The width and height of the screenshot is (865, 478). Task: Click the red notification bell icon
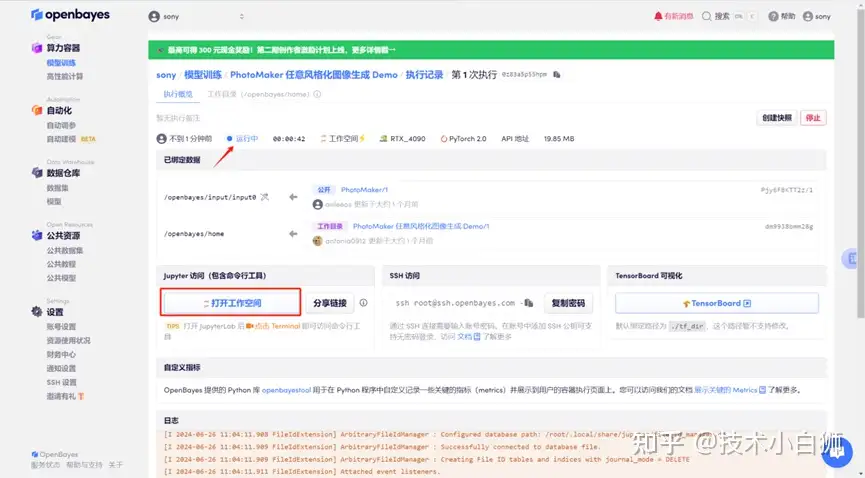pyautogui.click(x=658, y=17)
